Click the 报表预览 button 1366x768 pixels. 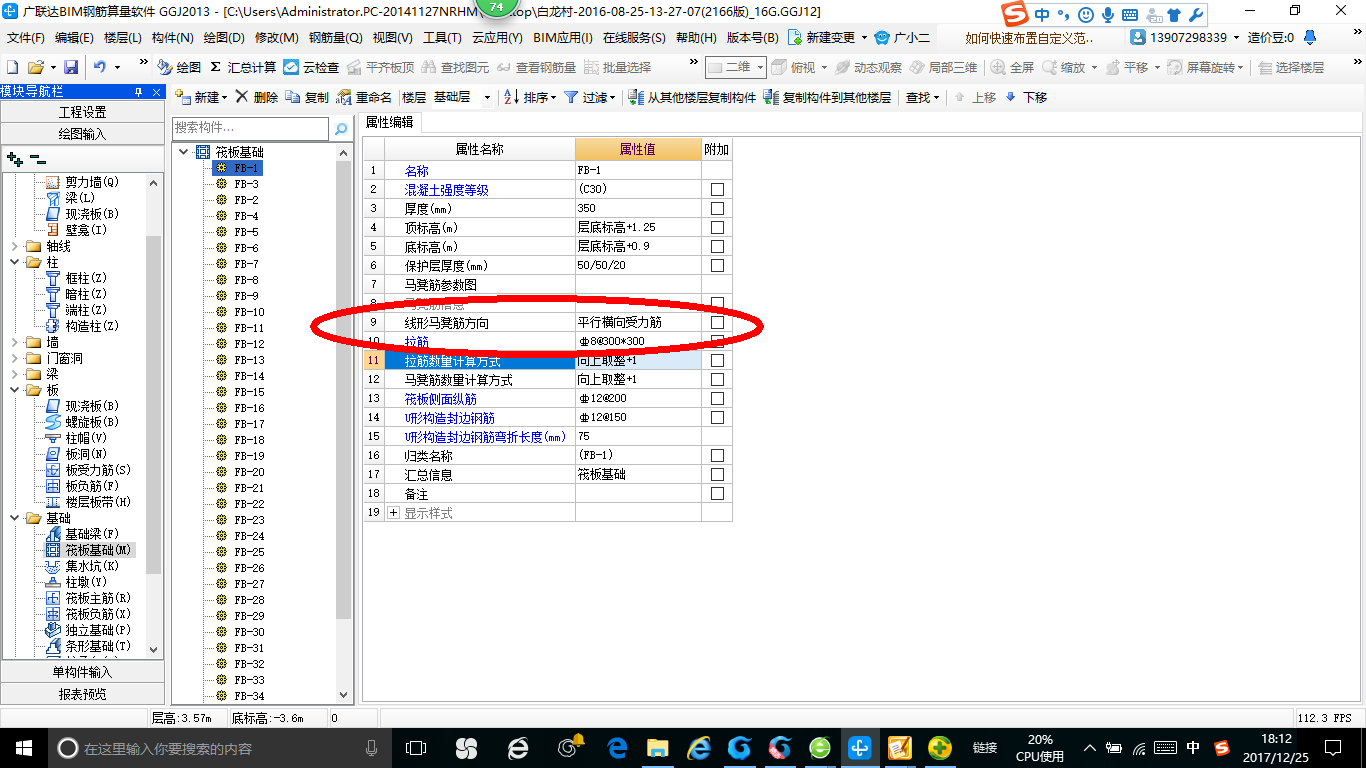pos(82,694)
